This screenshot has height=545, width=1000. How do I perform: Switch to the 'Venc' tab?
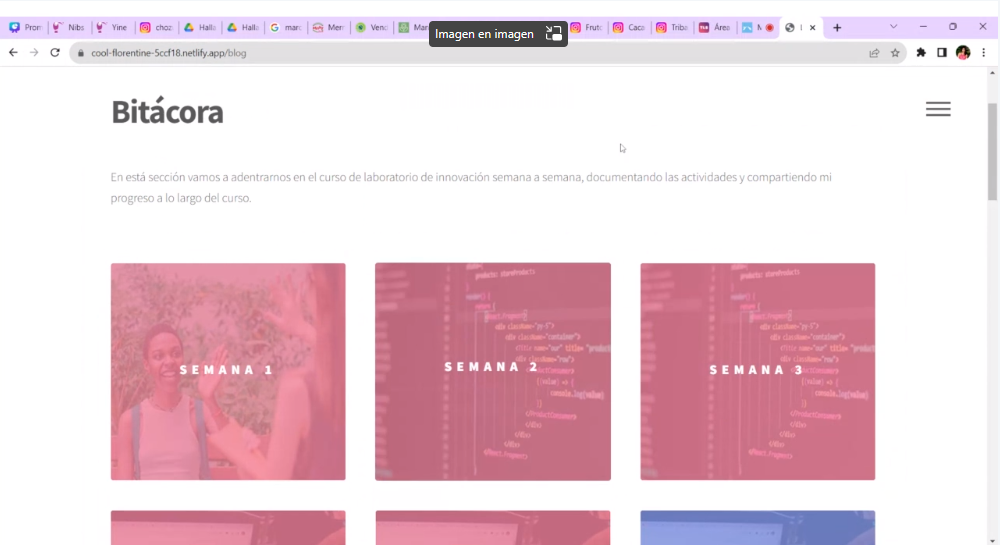(x=372, y=27)
